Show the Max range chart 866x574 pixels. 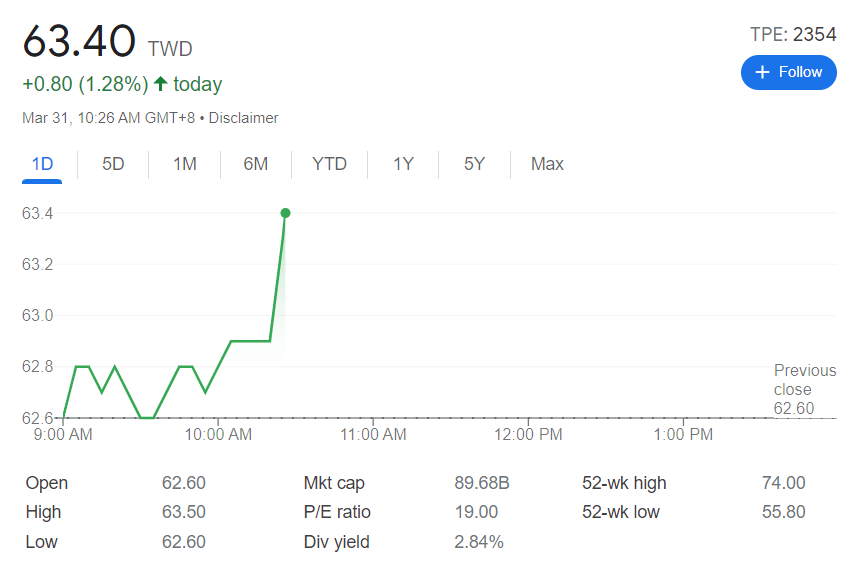pyautogui.click(x=547, y=164)
